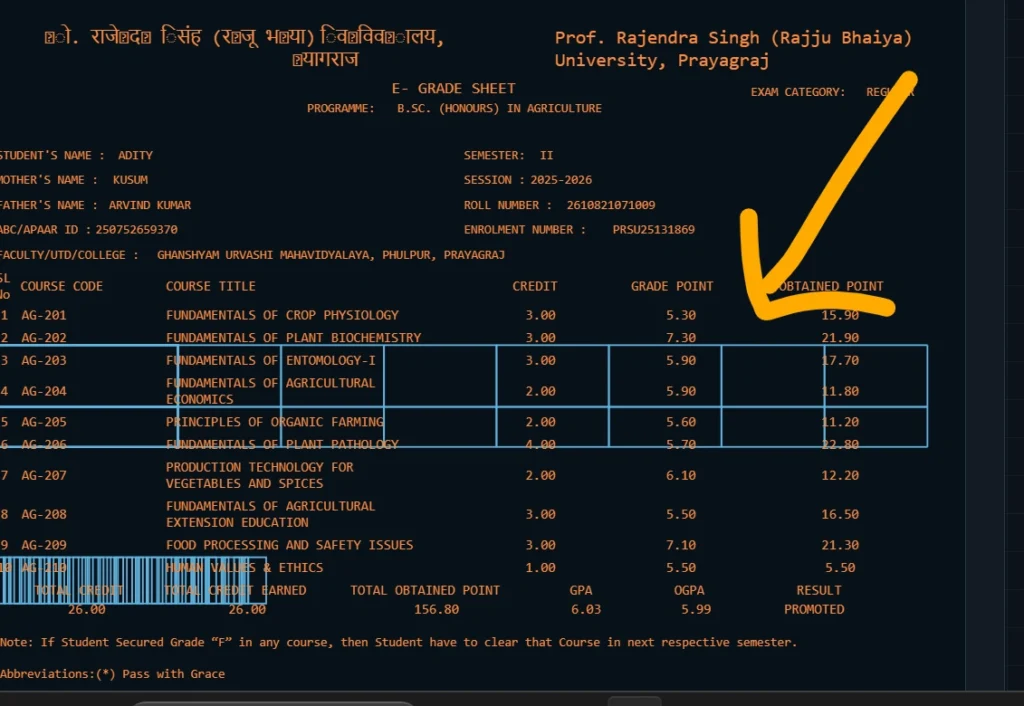Click obtained point 11.80

click(x=840, y=391)
